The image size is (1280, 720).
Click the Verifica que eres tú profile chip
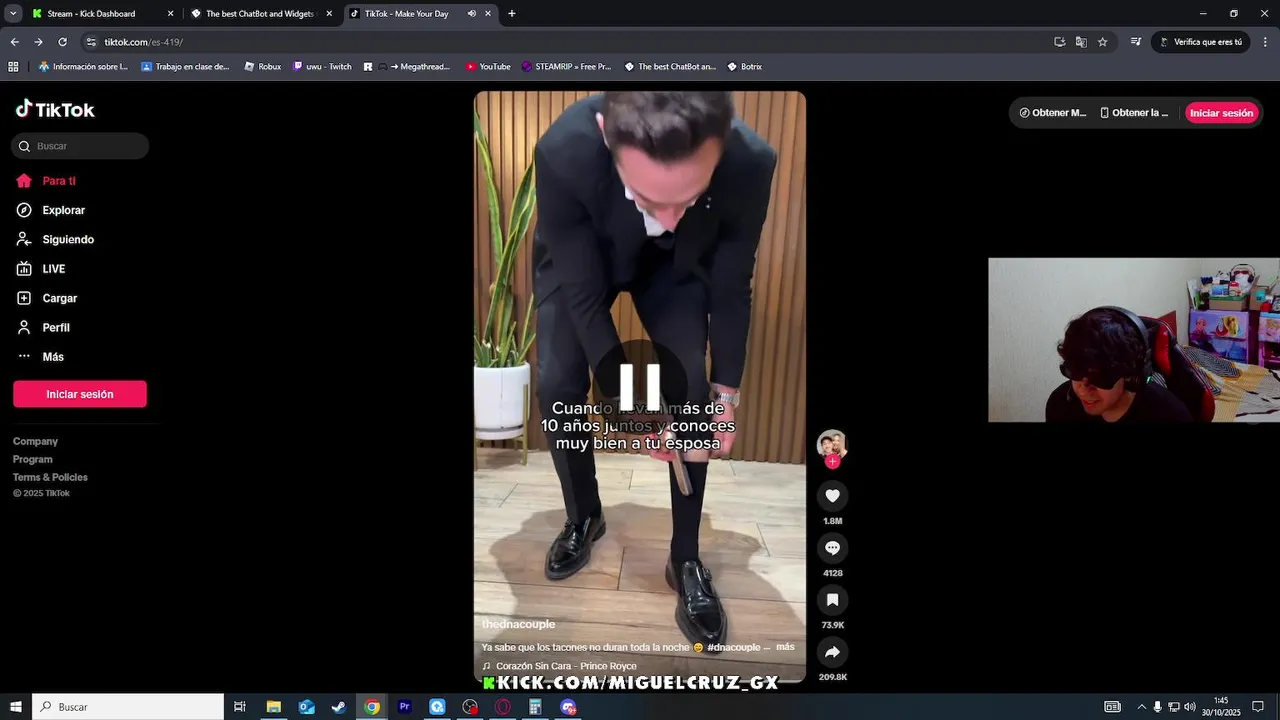tap(1200, 42)
